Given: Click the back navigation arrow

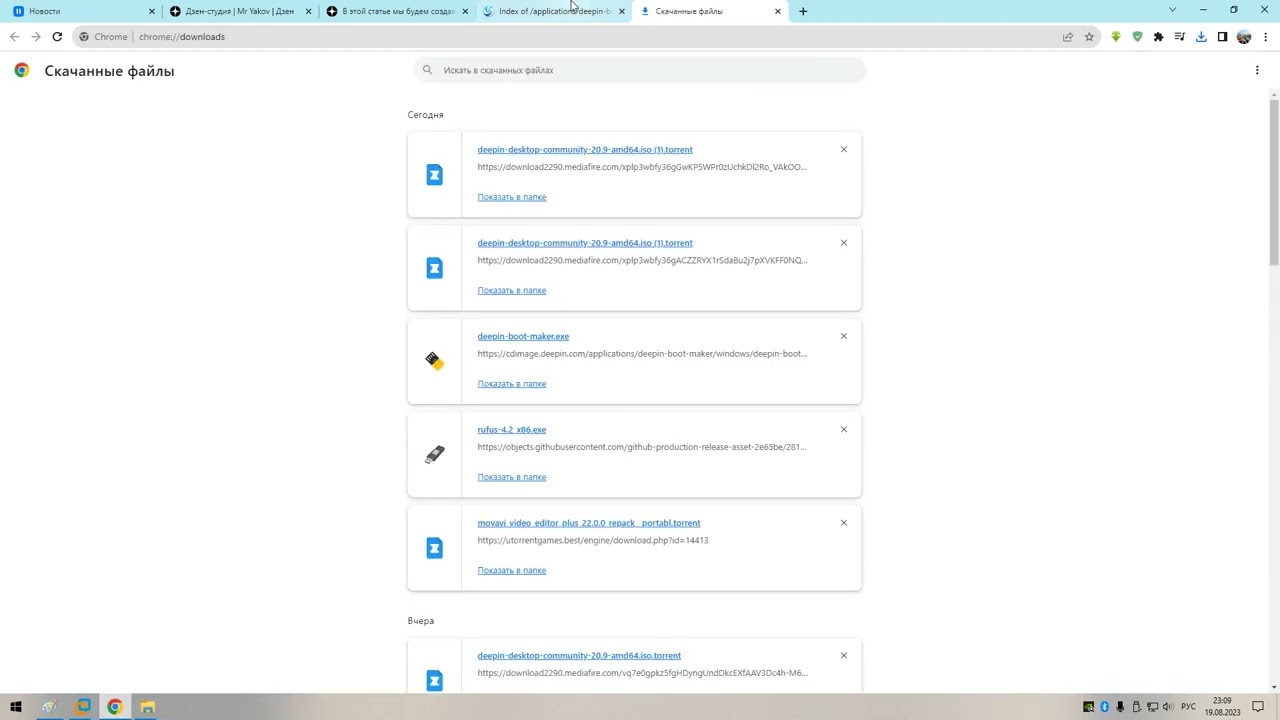Looking at the screenshot, I should (x=14, y=37).
